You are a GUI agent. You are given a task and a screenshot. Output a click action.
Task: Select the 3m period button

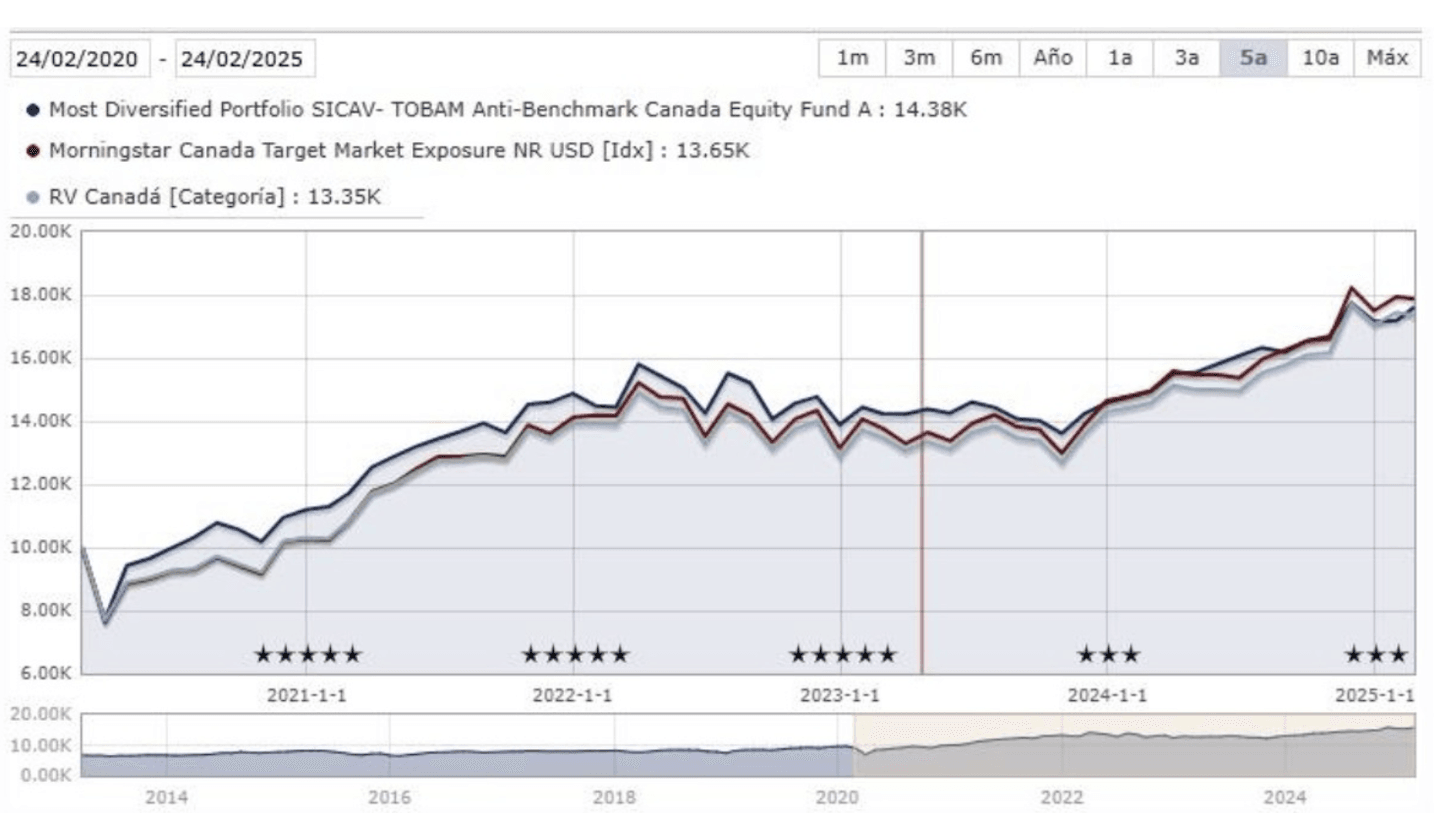click(917, 57)
